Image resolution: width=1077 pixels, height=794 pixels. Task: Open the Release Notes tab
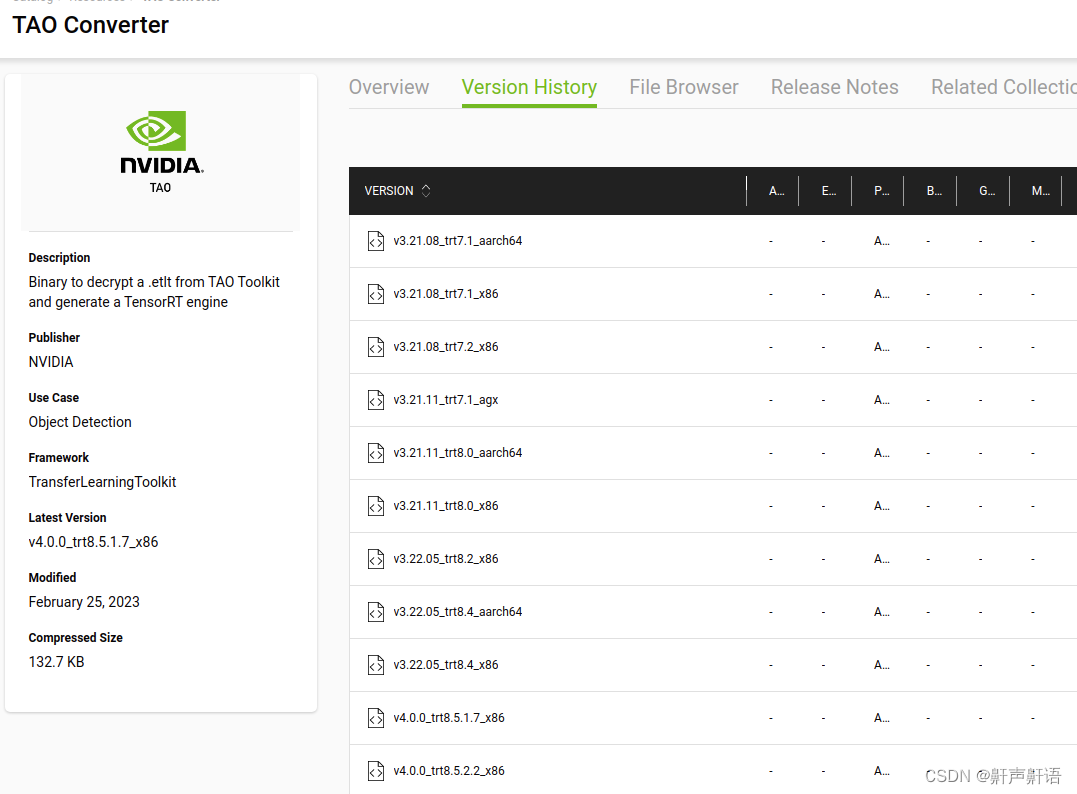pos(835,87)
